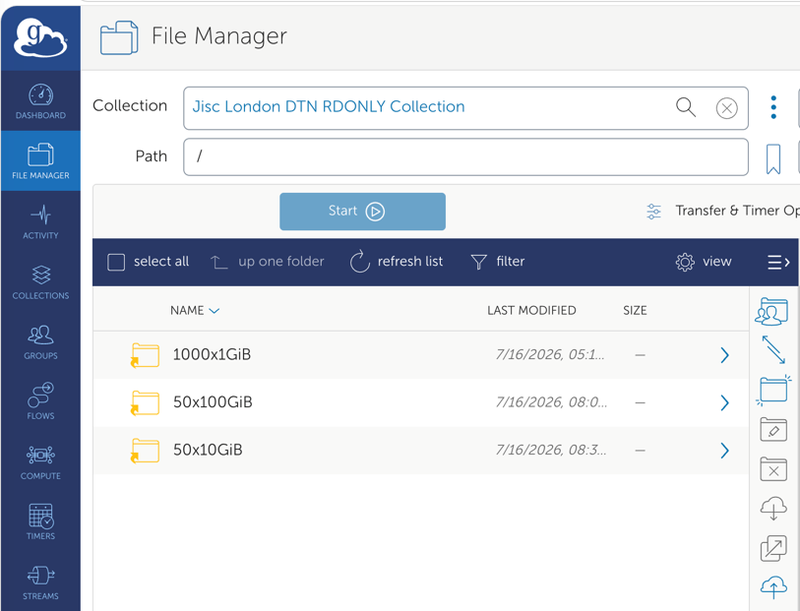
Task: Click the Rename folder icon
Action: pyautogui.click(x=773, y=429)
